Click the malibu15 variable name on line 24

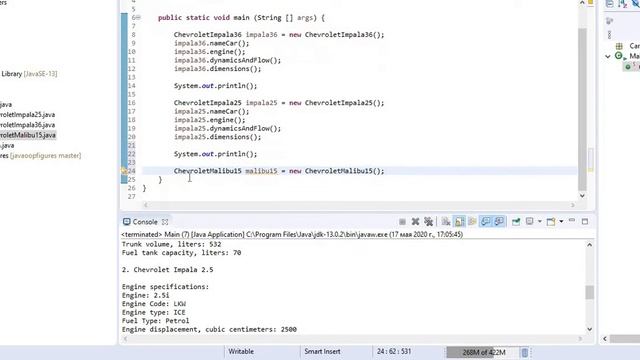pyautogui.click(x=261, y=171)
